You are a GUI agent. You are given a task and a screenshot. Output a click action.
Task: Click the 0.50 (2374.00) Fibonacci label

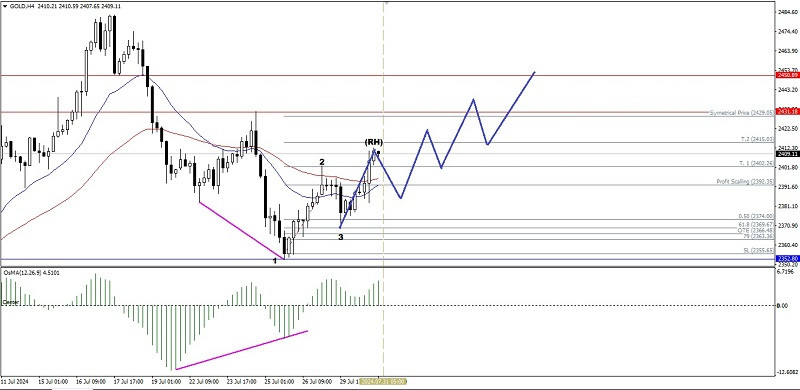pyautogui.click(x=757, y=216)
